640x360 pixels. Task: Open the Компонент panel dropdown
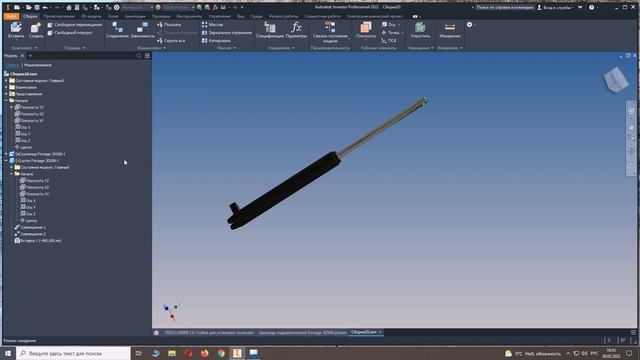[24, 48]
